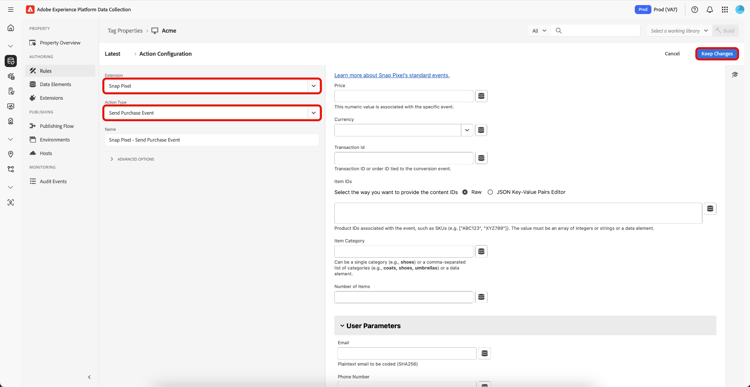This screenshot has width=750, height=387.
Task: Open the notifications bell
Action: pyautogui.click(x=710, y=10)
